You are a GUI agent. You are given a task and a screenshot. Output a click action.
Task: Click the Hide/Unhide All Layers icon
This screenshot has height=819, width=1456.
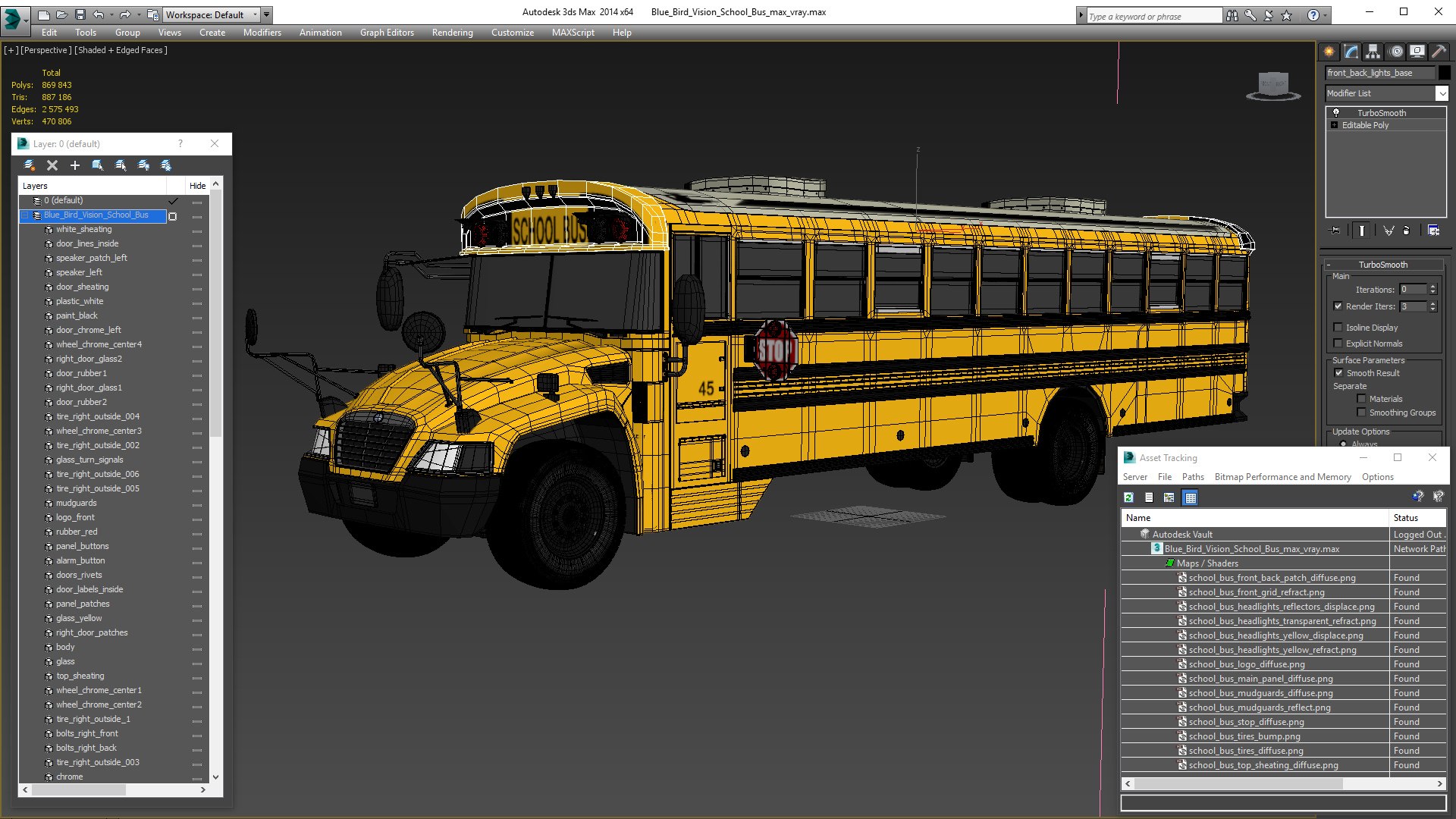[143, 165]
